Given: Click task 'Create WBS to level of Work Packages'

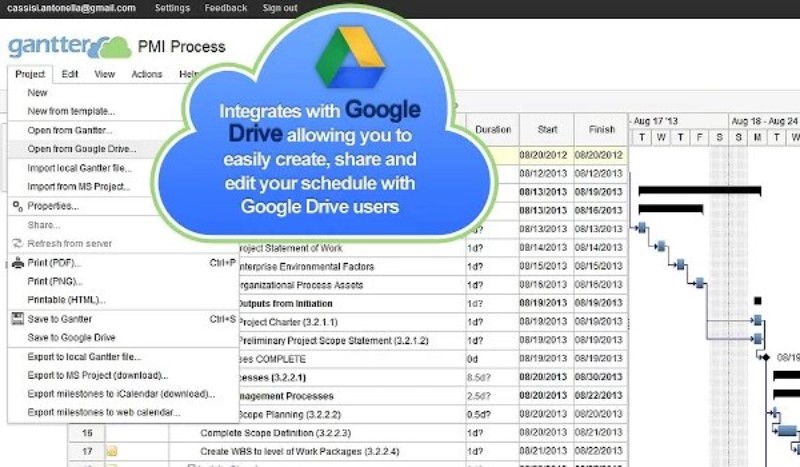Looking at the screenshot, I should pyautogui.click(x=300, y=452).
